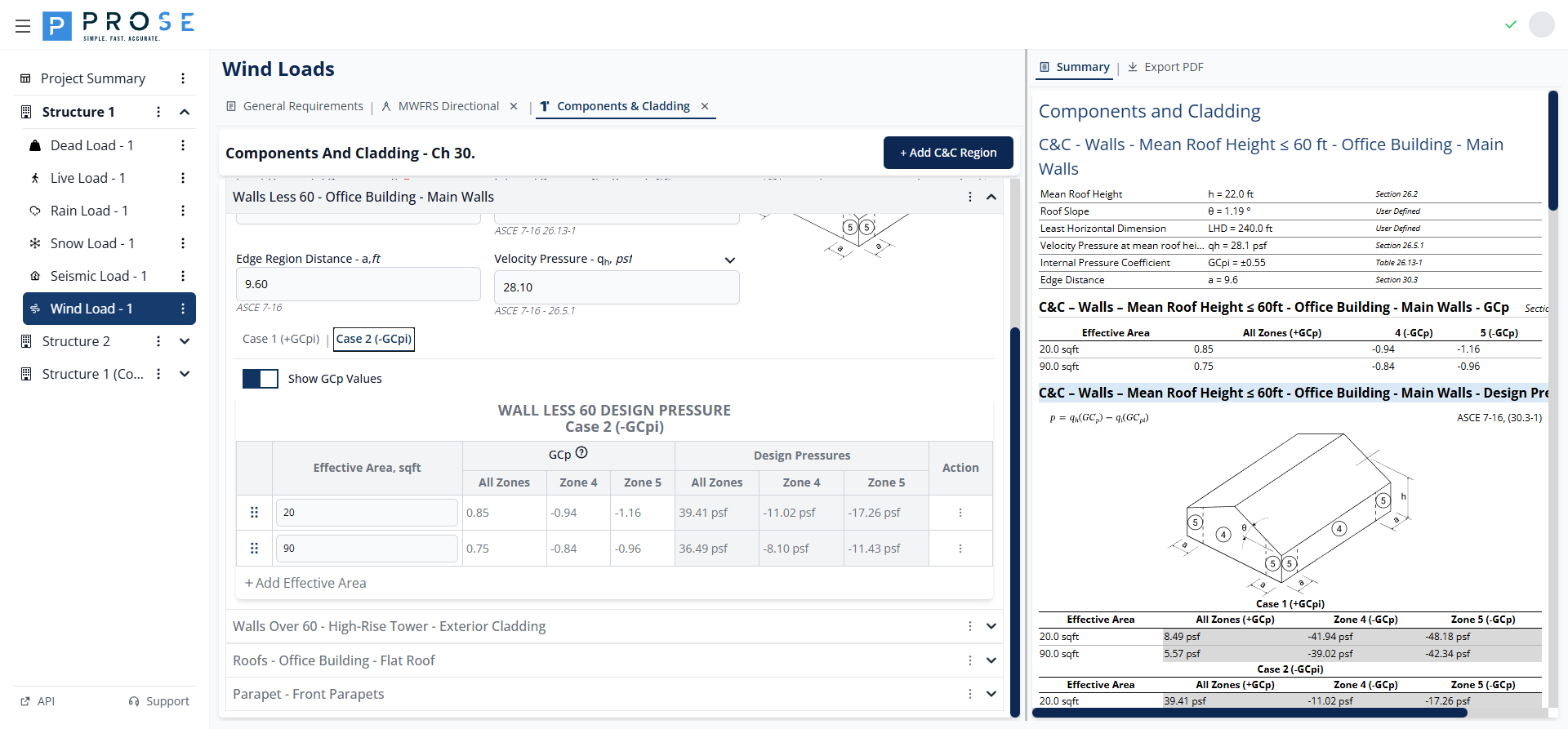Click the GCp help question mark icon
This screenshot has width=1568, height=729.
coord(581,453)
